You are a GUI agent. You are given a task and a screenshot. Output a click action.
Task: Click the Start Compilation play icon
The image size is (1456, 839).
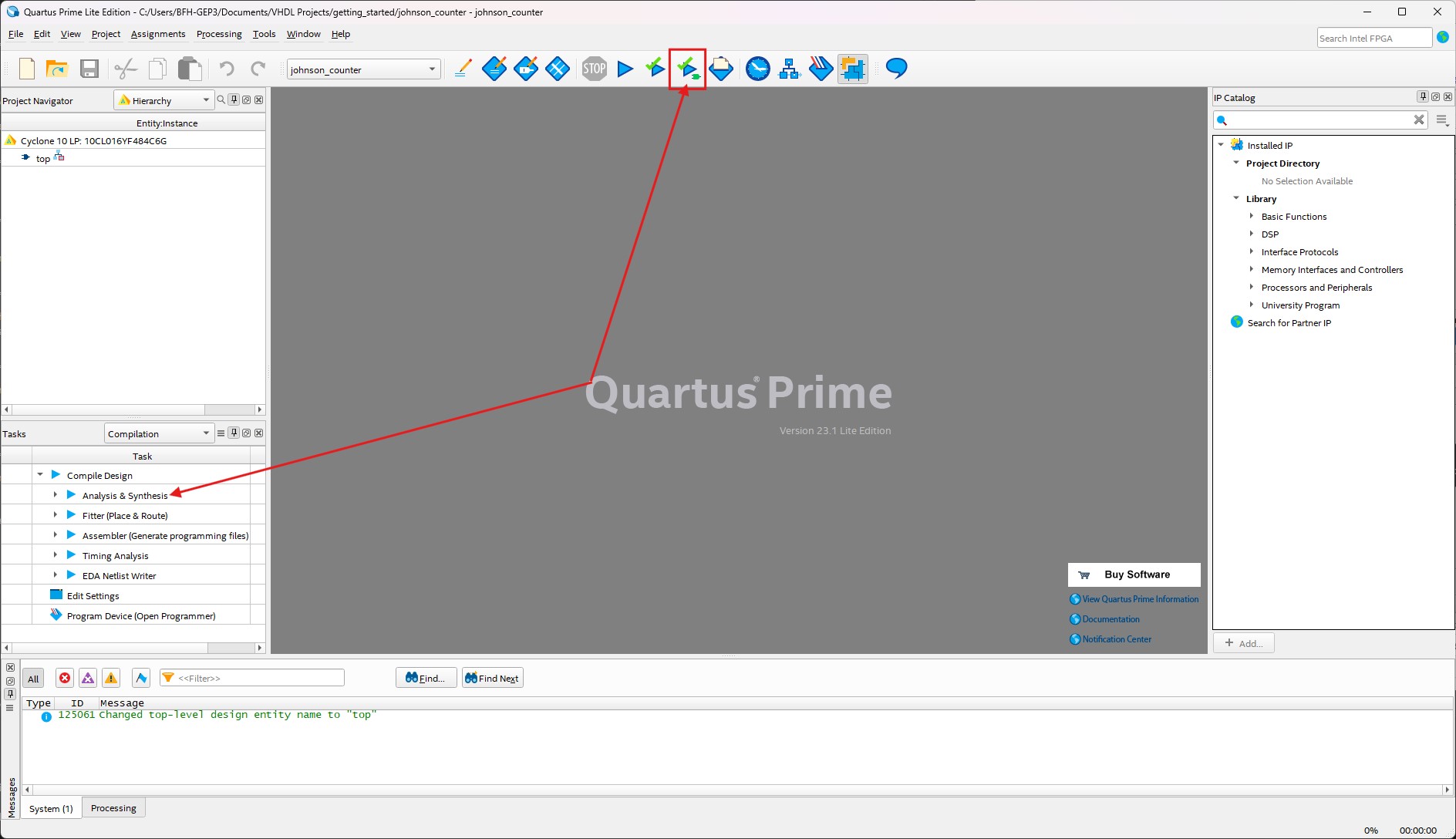(x=625, y=69)
